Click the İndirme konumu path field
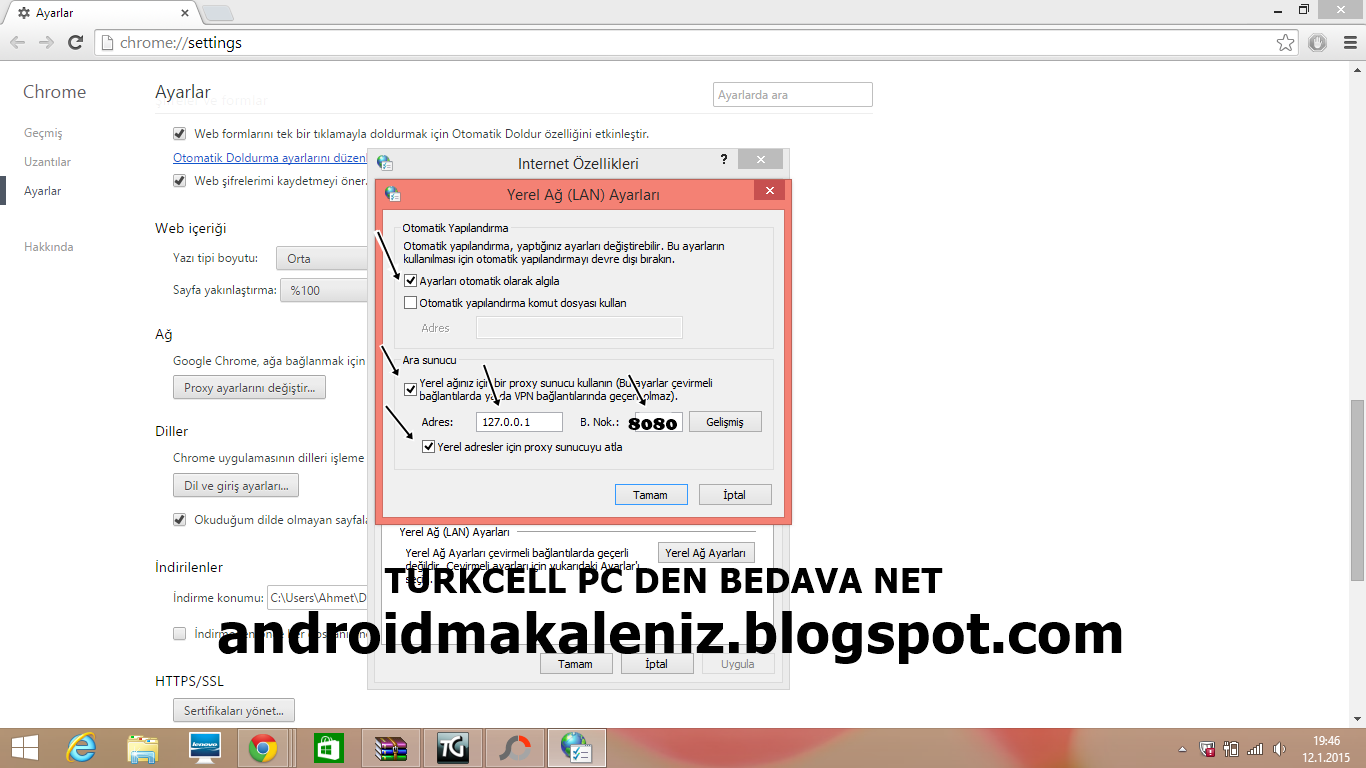 (x=318, y=598)
